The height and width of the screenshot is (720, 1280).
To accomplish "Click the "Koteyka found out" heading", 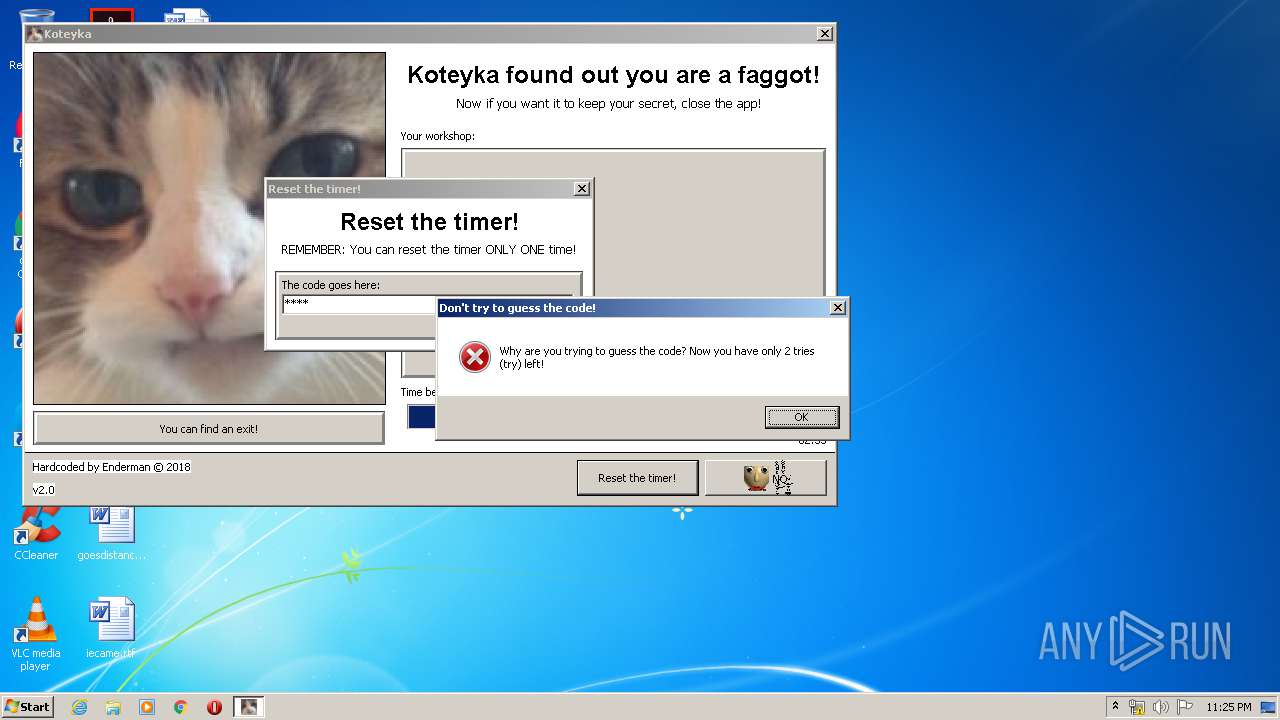I will (613, 75).
